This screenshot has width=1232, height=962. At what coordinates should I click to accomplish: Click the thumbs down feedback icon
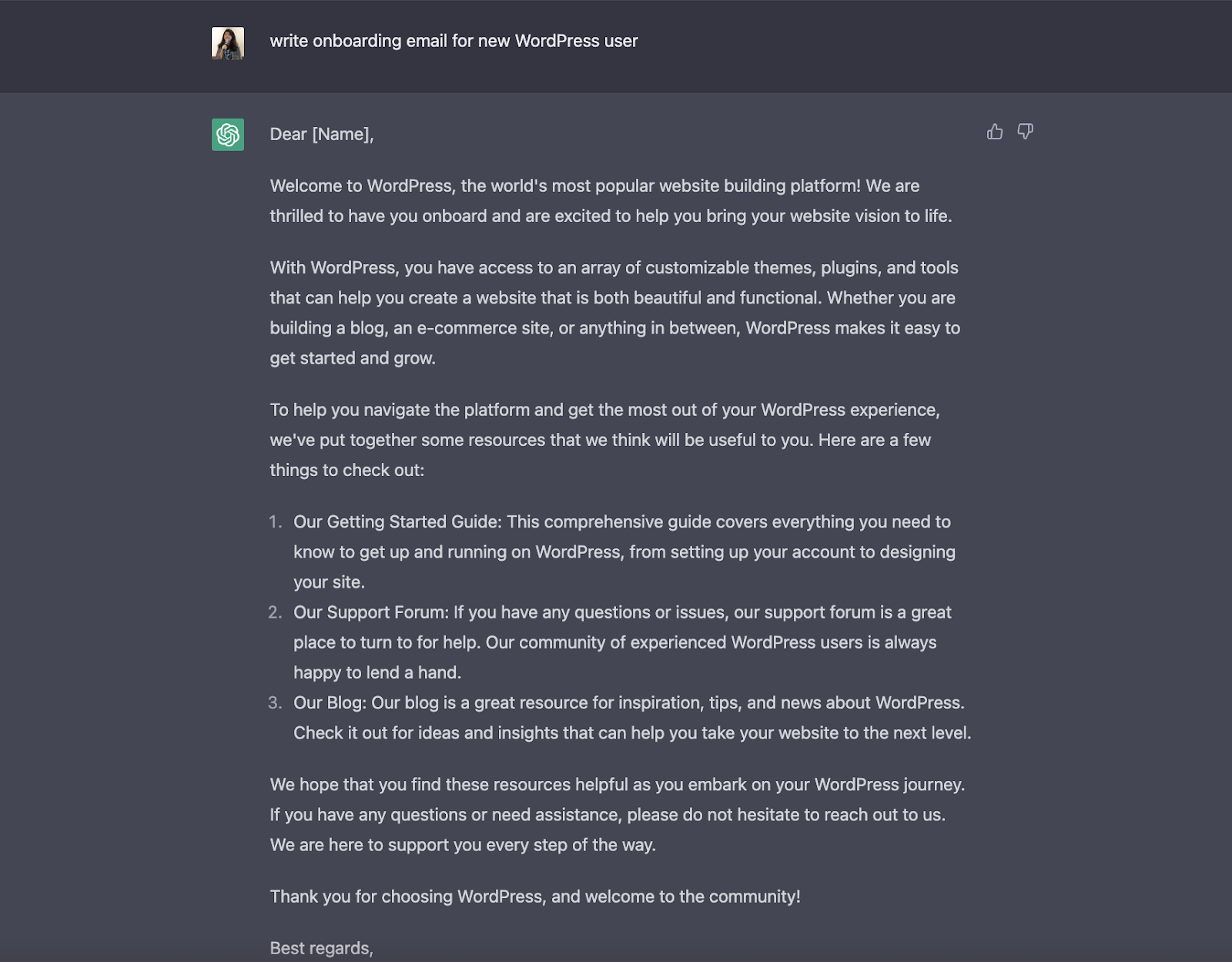point(1025,132)
